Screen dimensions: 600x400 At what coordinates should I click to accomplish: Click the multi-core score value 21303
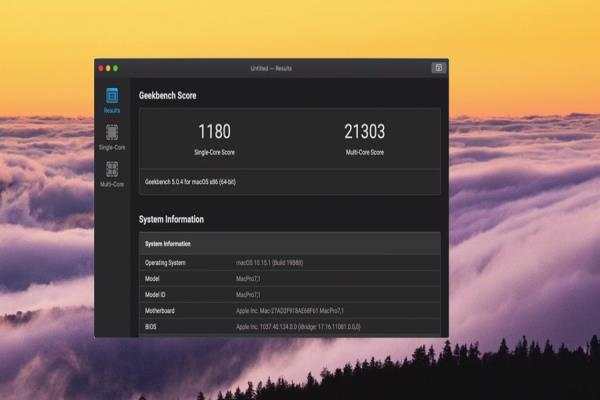tap(362, 132)
